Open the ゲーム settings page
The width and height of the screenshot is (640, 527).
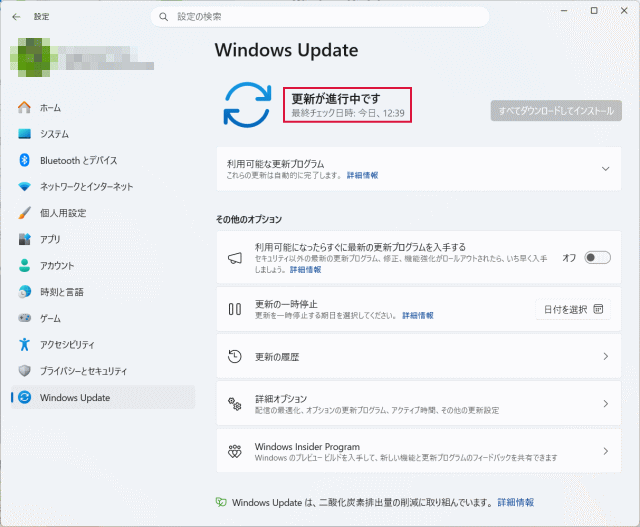tap(103, 318)
